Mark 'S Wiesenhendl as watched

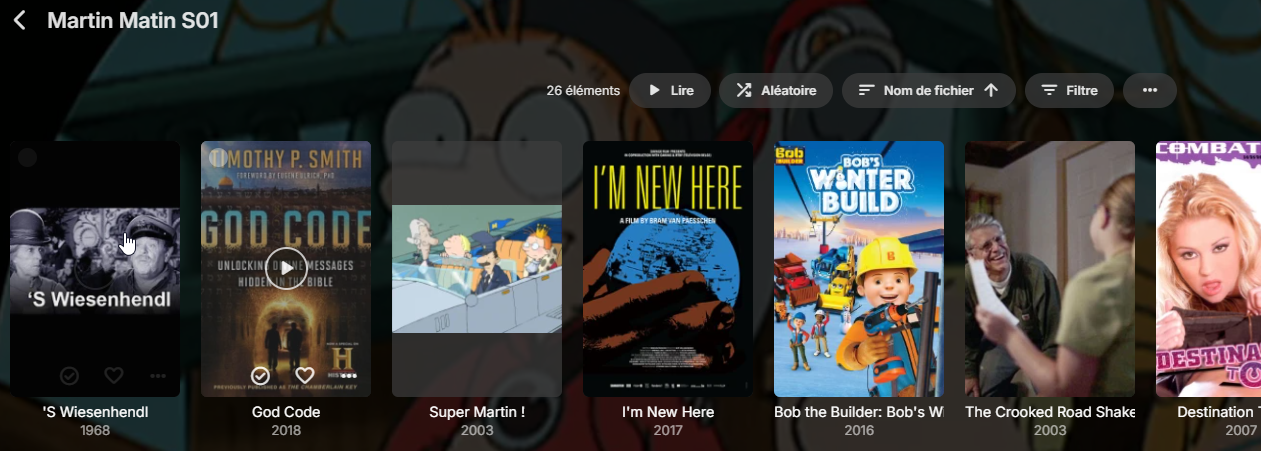69,375
